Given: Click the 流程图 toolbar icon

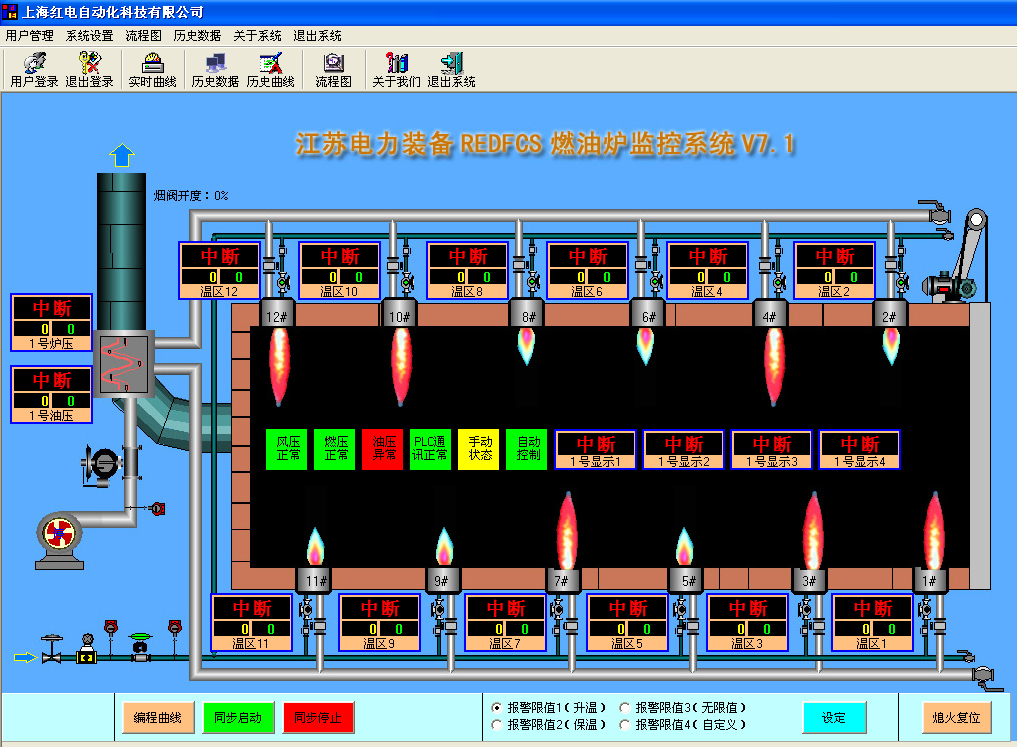Looking at the screenshot, I should [333, 70].
